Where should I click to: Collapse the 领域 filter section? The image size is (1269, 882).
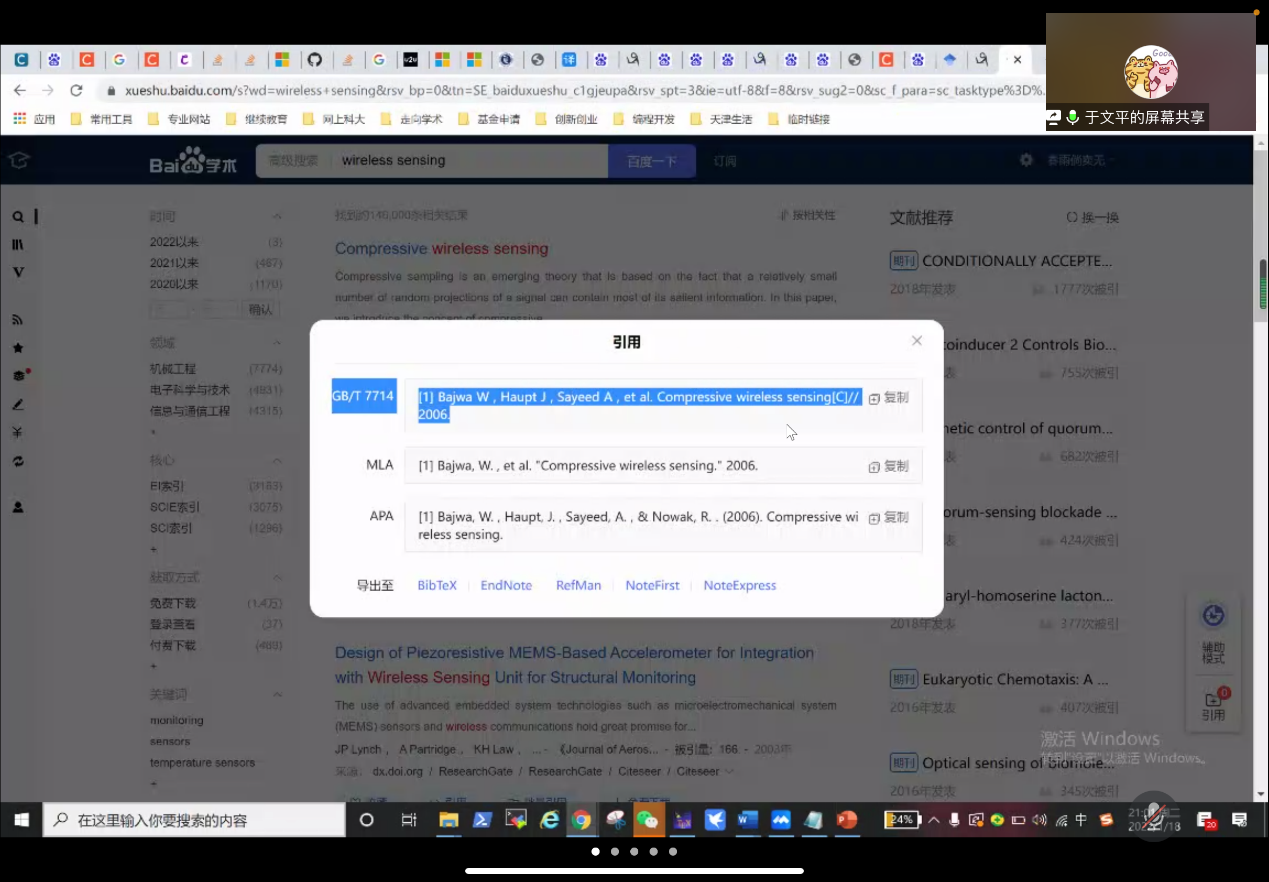coord(277,343)
